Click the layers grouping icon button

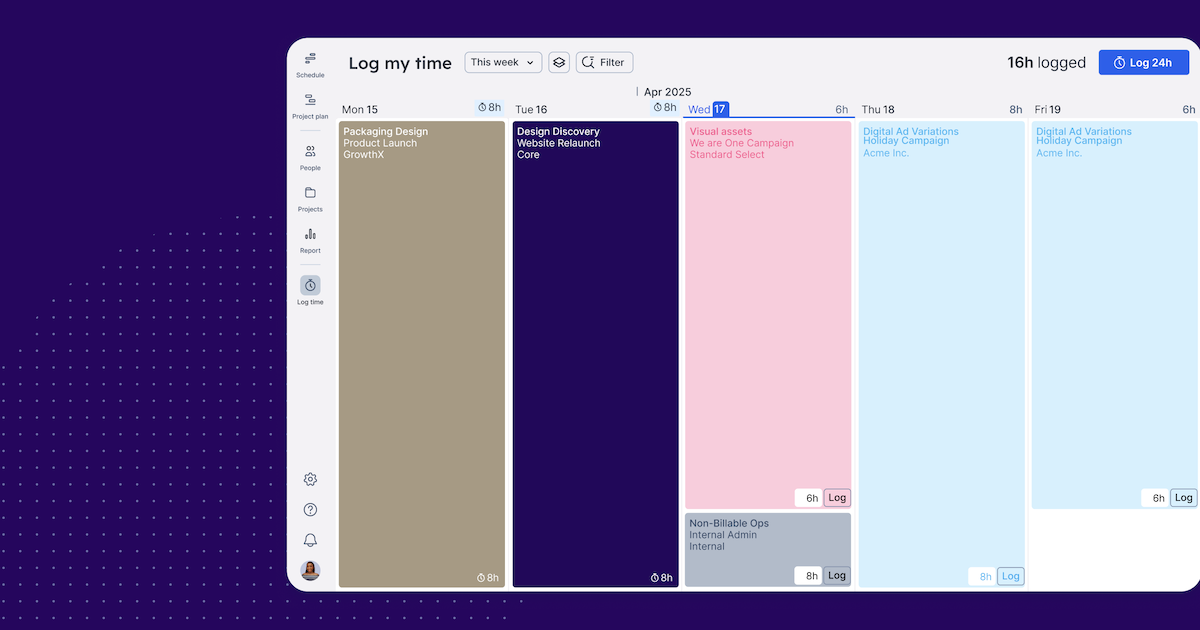coord(559,62)
